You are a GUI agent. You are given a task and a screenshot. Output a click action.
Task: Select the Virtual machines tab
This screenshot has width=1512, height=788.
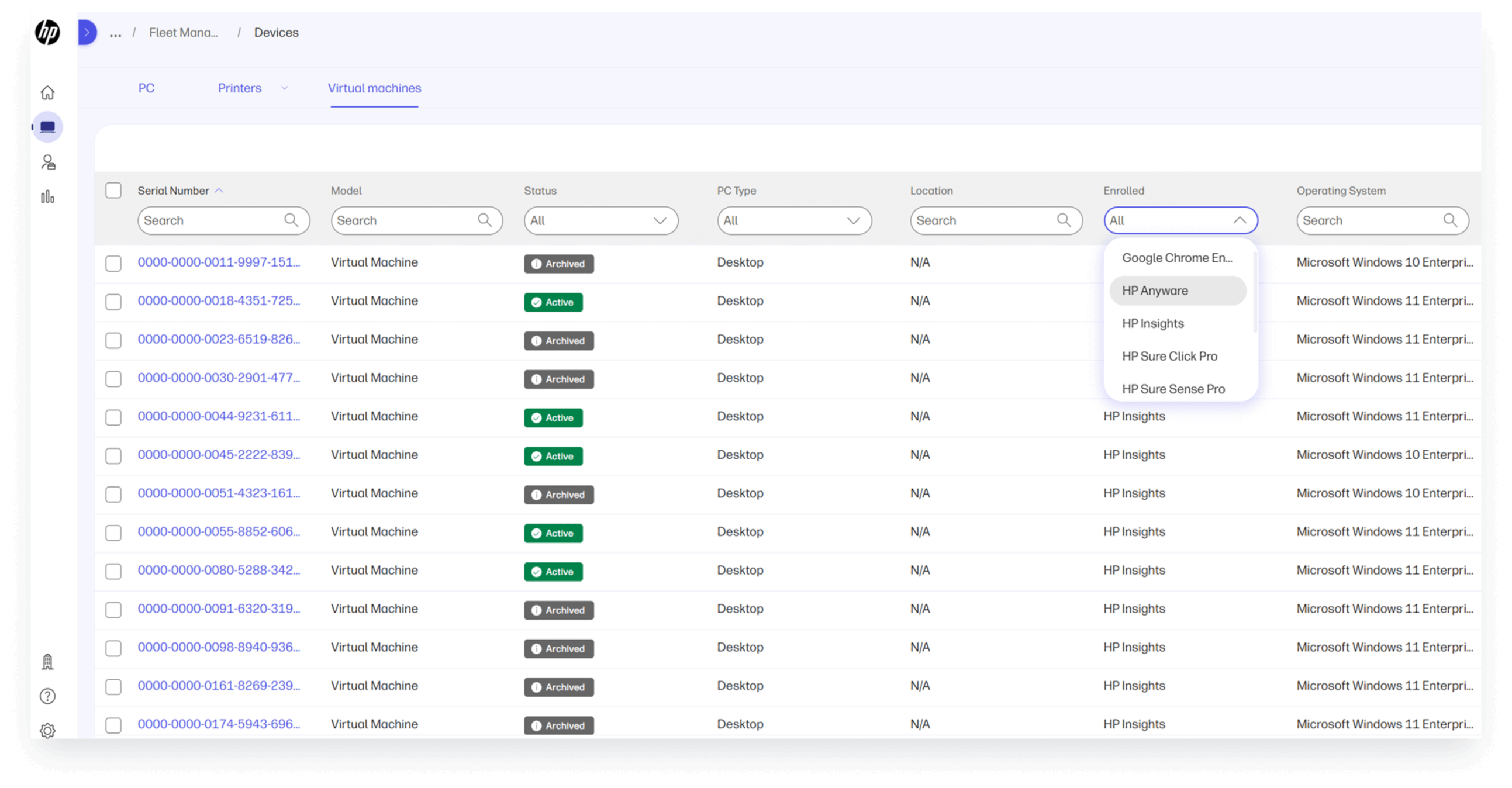[x=374, y=88]
